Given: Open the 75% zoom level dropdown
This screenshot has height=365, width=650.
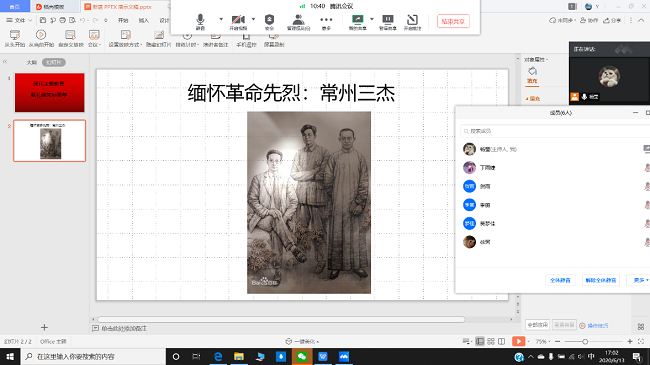Looking at the screenshot, I should click(x=543, y=341).
